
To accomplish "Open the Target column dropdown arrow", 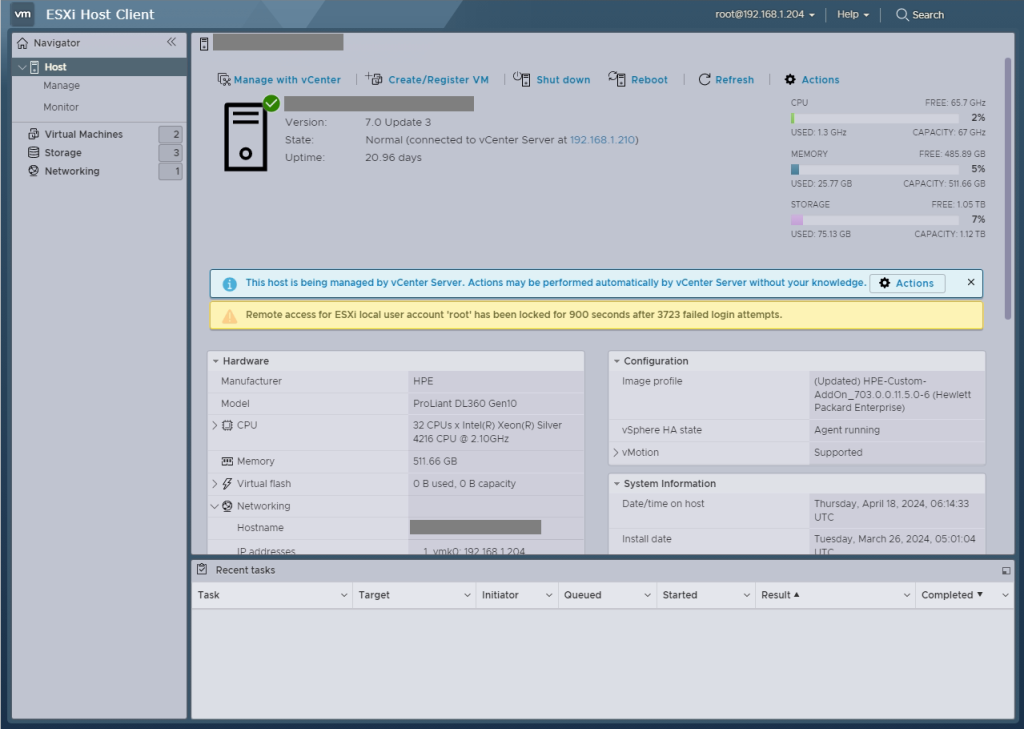I will [468, 595].
